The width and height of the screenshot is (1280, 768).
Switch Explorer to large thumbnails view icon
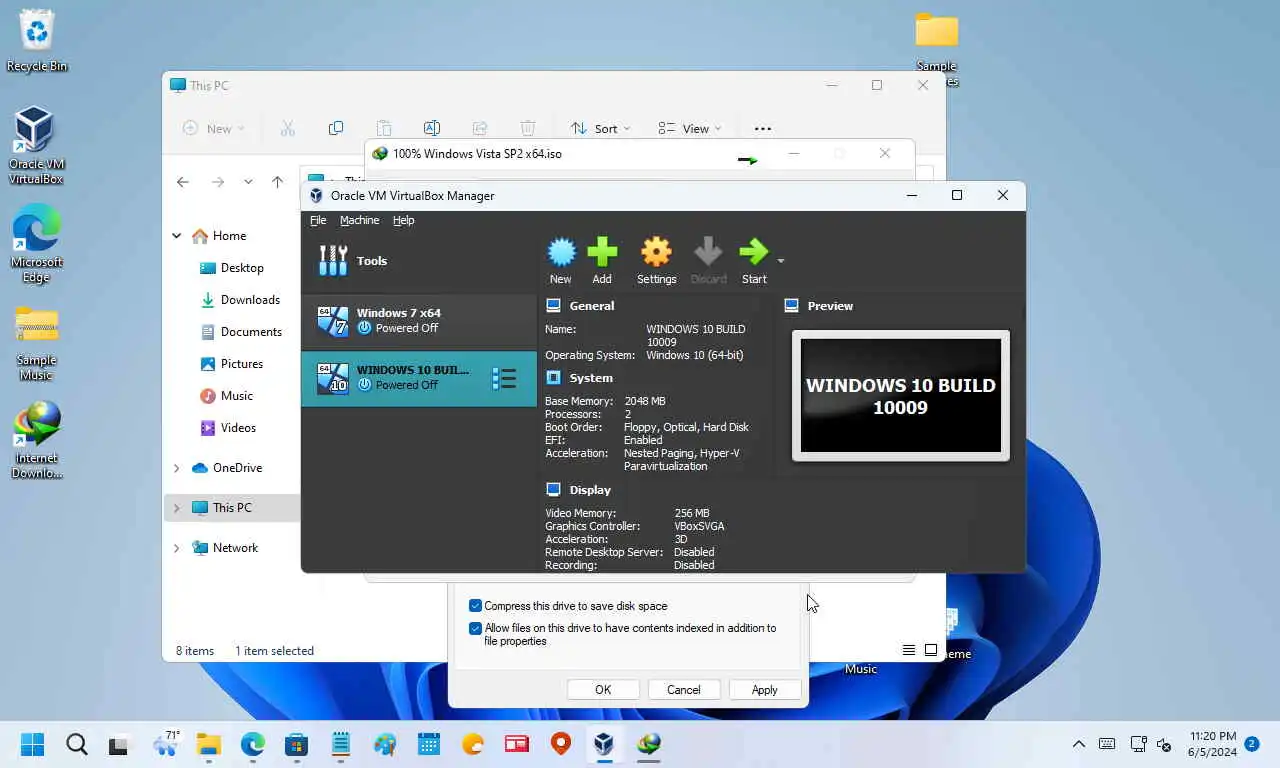pyautogui.click(x=931, y=650)
